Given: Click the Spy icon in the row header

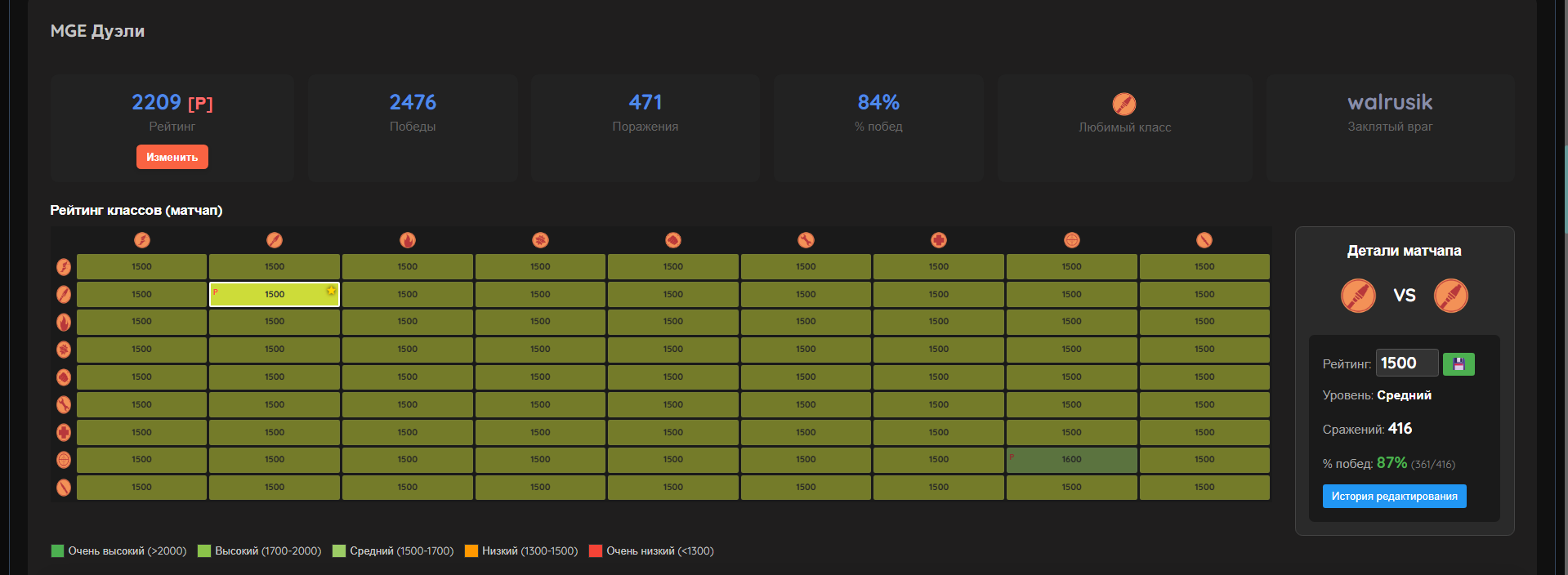Looking at the screenshot, I should click(x=64, y=488).
